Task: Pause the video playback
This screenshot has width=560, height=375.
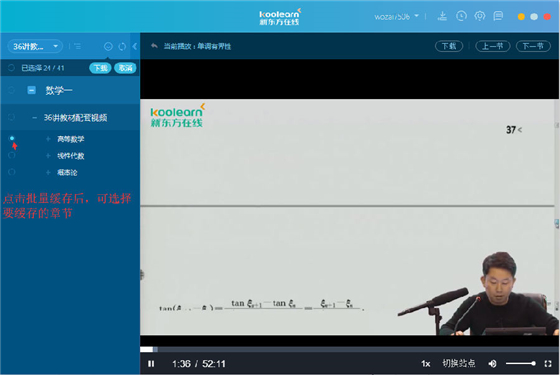Action: (x=151, y=364)
